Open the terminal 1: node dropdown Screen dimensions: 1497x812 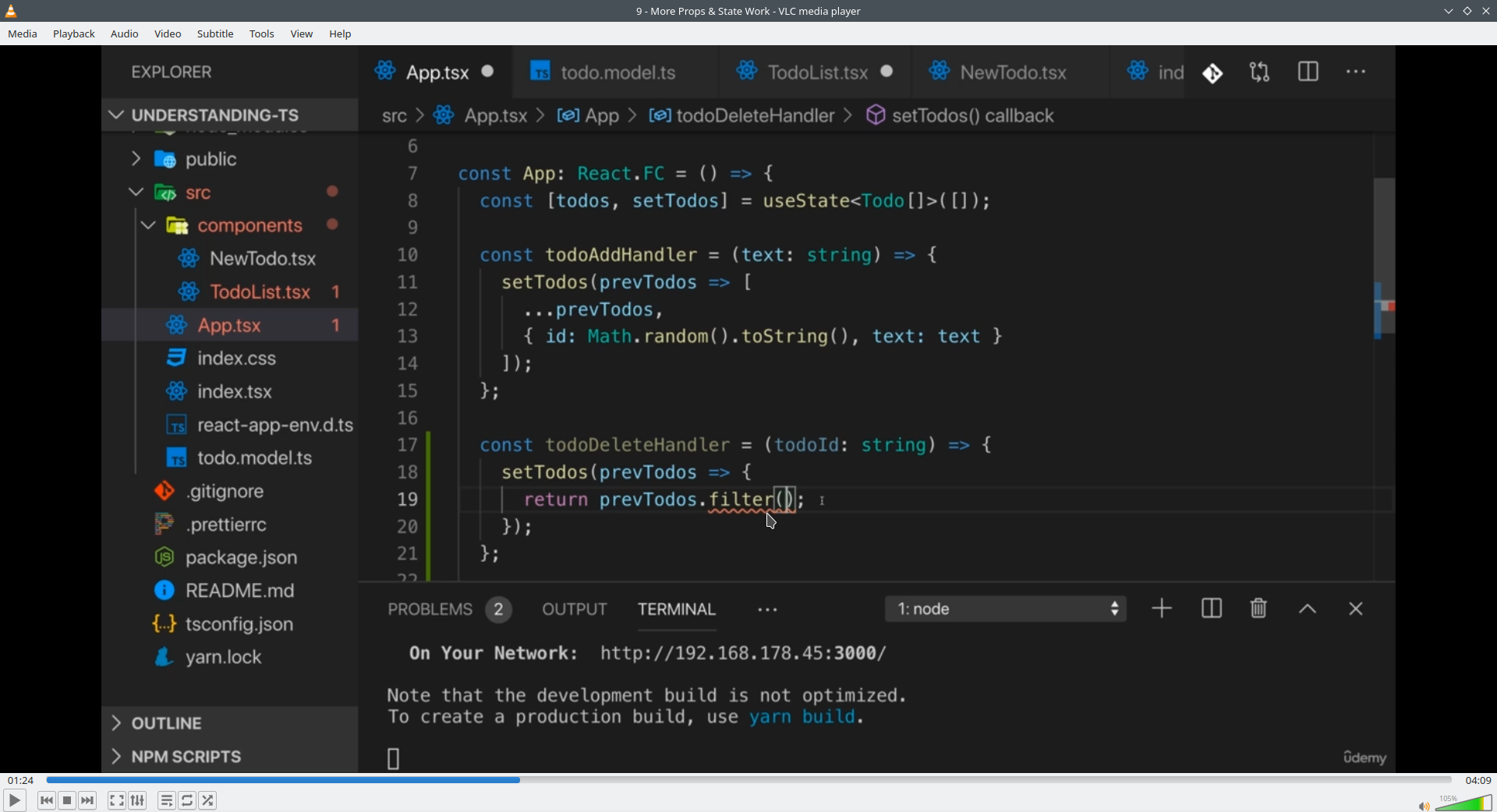pyautogui.click(x=1006, y=609)
